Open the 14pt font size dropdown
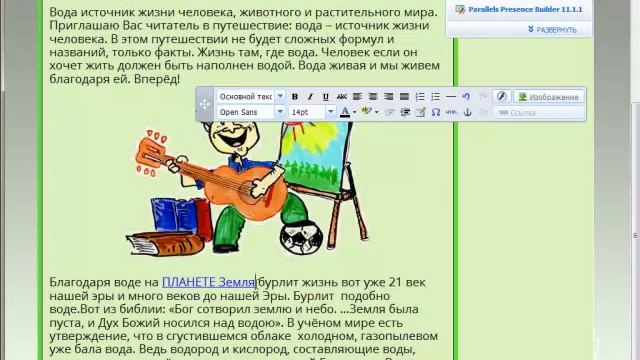The image size is (640, 360). coord(330,112)
